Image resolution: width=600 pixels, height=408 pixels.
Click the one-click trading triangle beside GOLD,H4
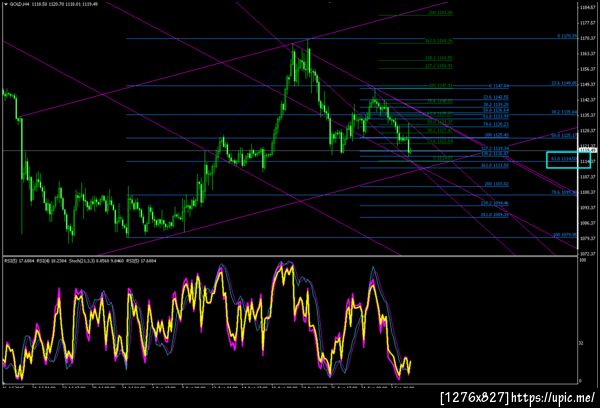[x=5, y=4]
